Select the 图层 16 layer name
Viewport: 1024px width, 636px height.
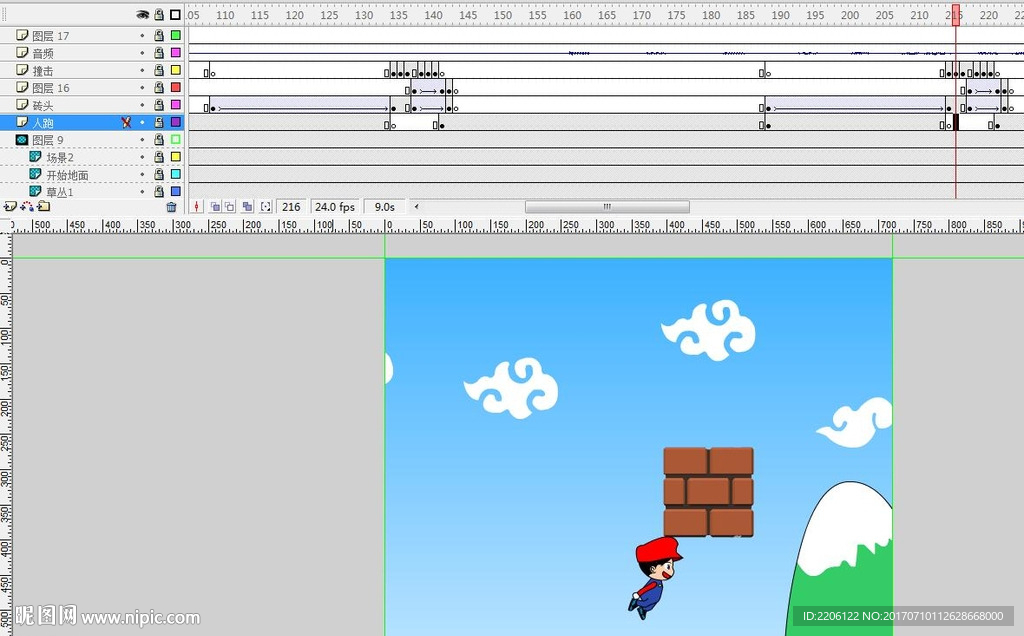[x=50, y=88]
